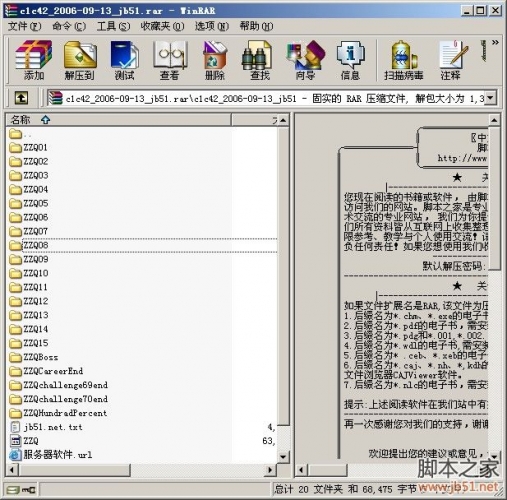507x500 pixels.
Task: Launch the Wizard (向导) icon
Action: (305, 60)
